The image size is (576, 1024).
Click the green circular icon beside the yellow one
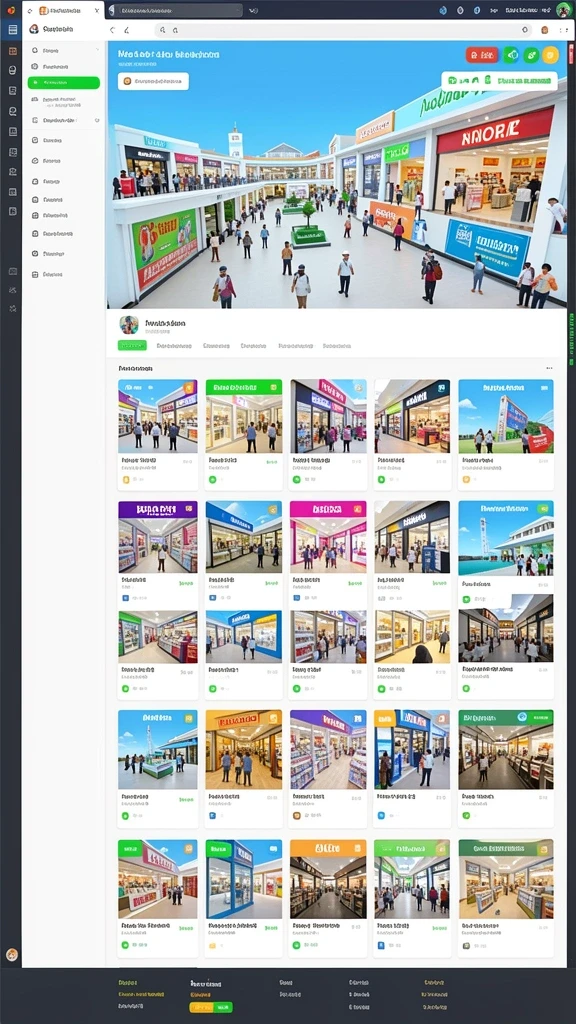point(531,56)
